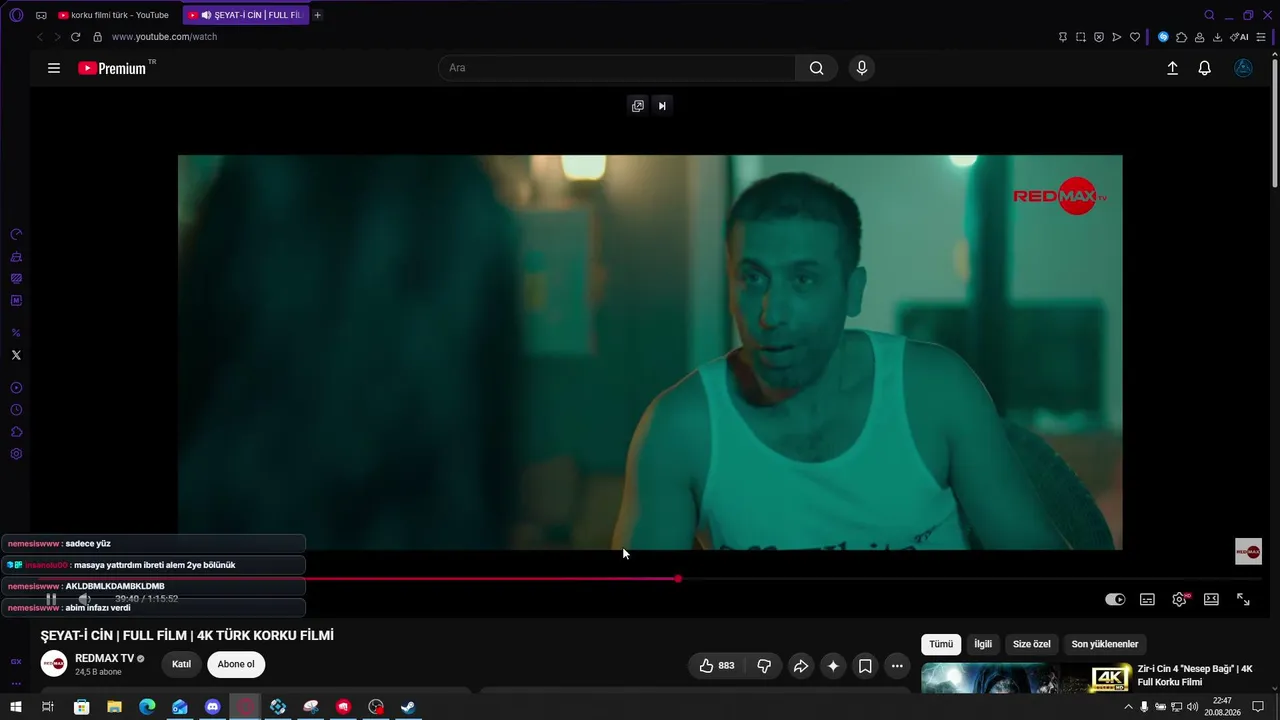Open YouTube notifications bell

coord(1205,68)
